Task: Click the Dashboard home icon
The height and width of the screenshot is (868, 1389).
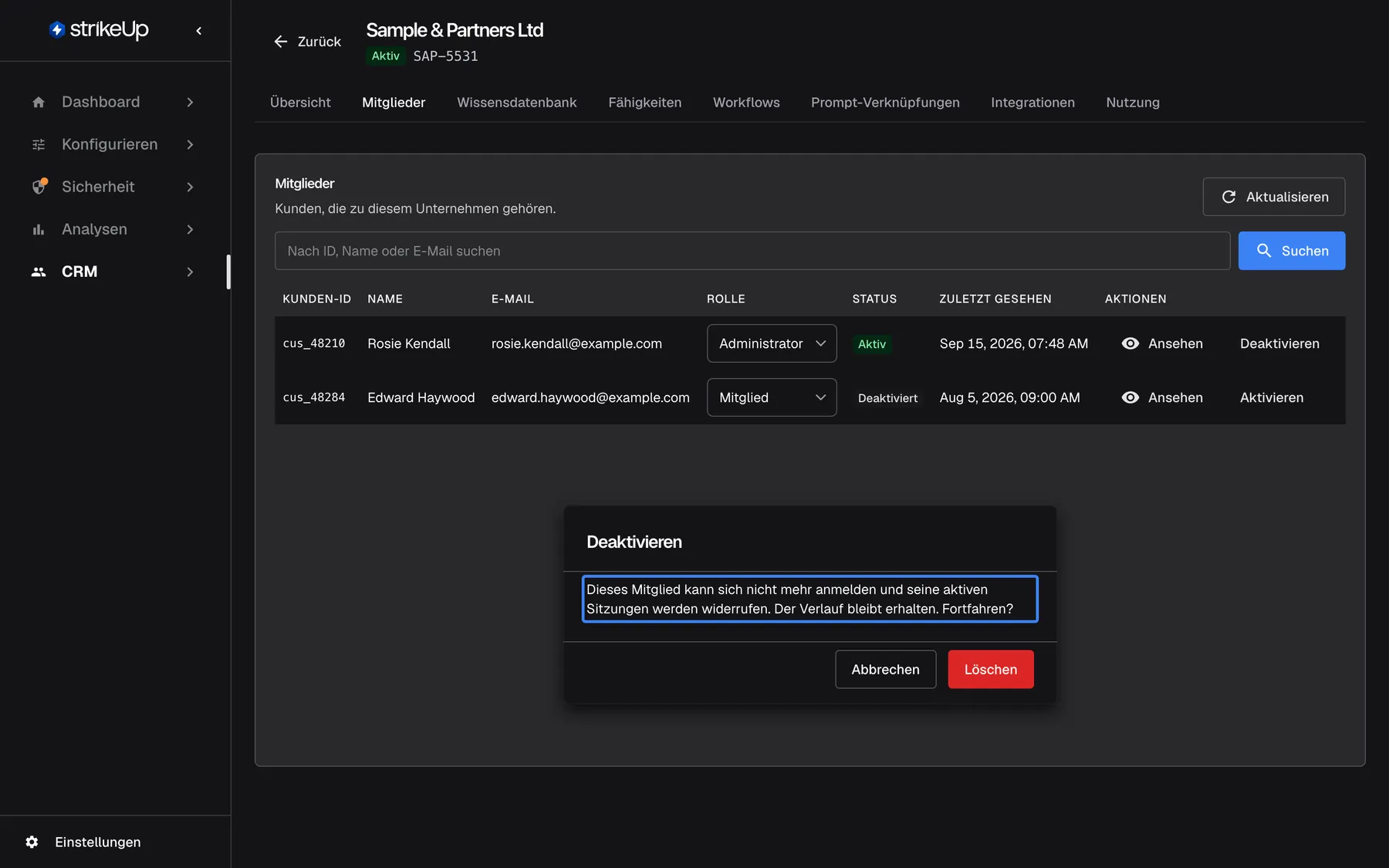Action: pos(39,102)
